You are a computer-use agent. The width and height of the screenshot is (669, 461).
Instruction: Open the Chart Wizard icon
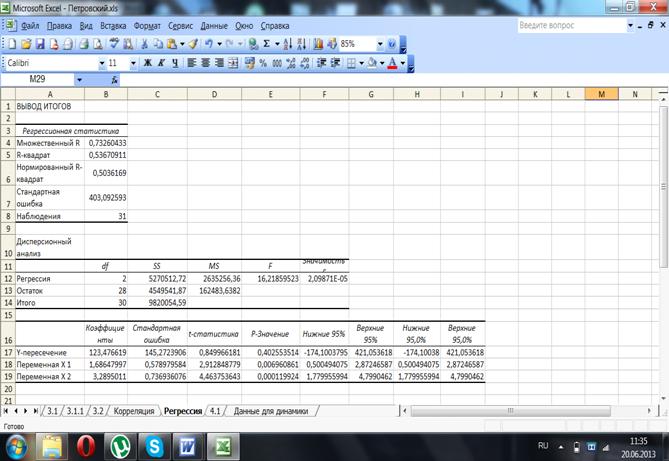click(317, 45)
